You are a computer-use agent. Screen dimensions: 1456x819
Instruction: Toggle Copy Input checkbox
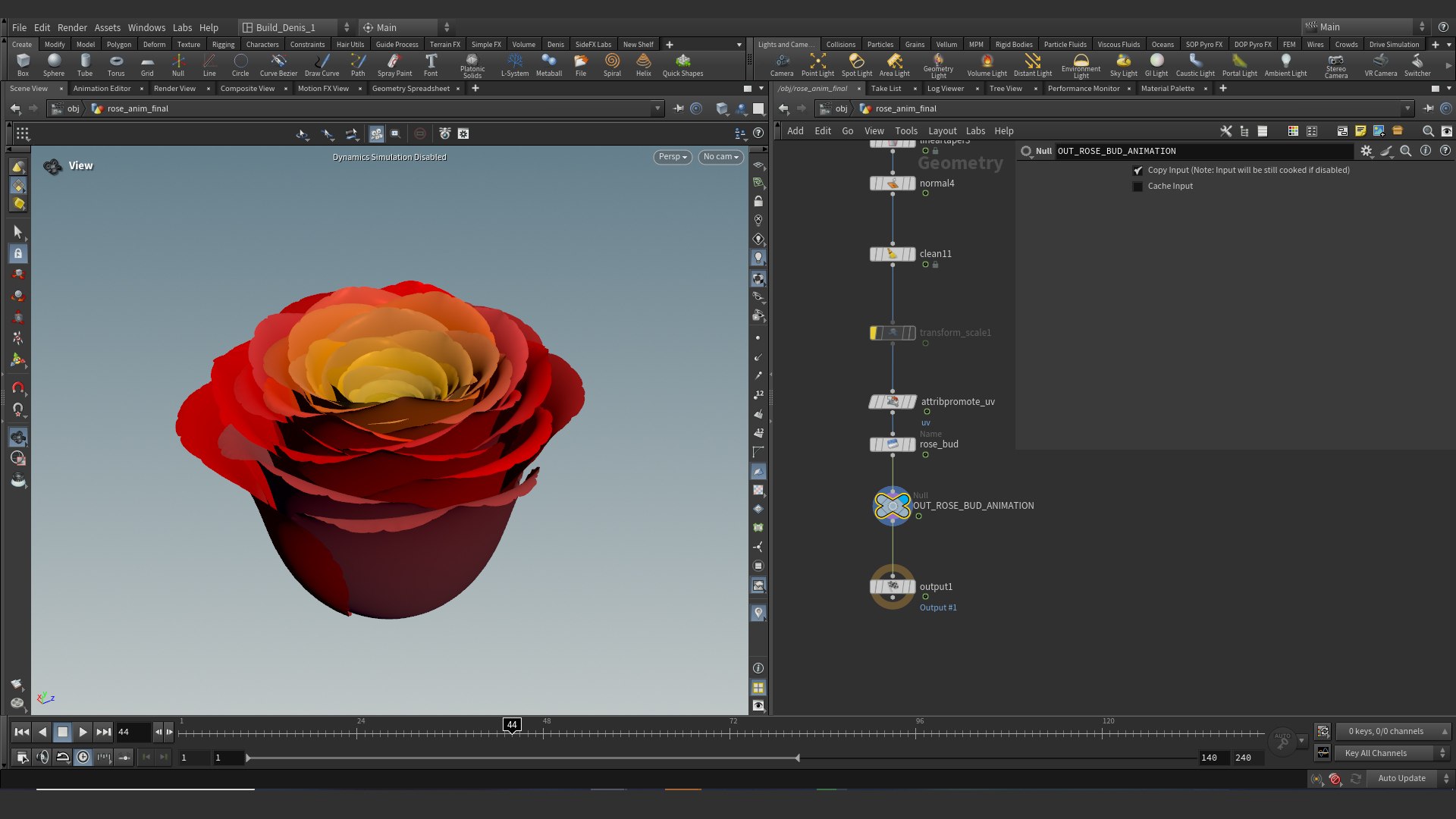(x=1137, y=171)
